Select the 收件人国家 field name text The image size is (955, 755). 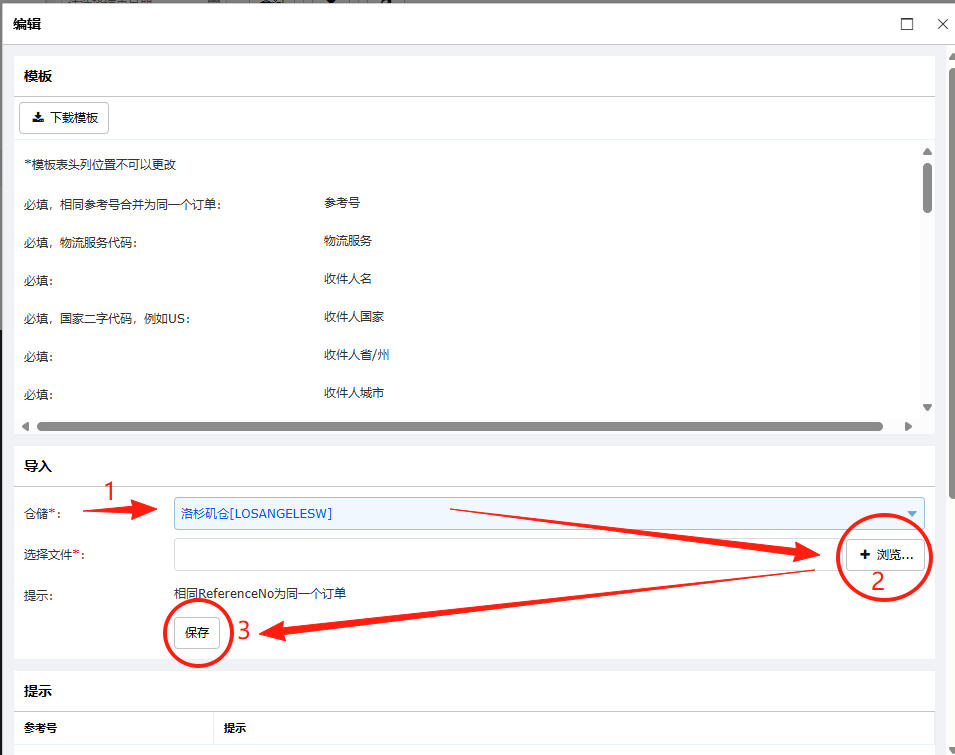pyautogui.click(x=353, y=317)
